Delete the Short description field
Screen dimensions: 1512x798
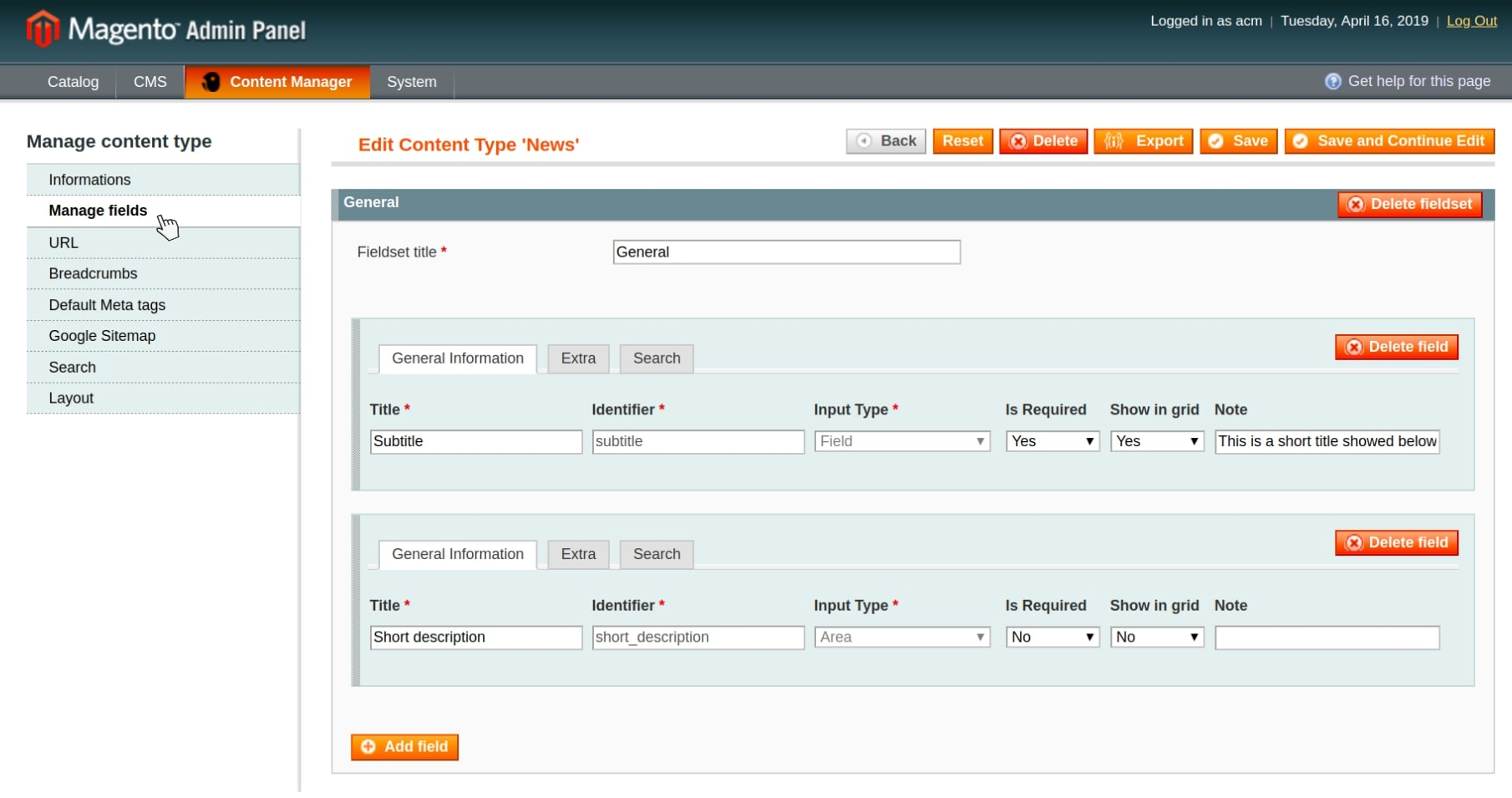pyautogui.click(x=1396, y=543)
